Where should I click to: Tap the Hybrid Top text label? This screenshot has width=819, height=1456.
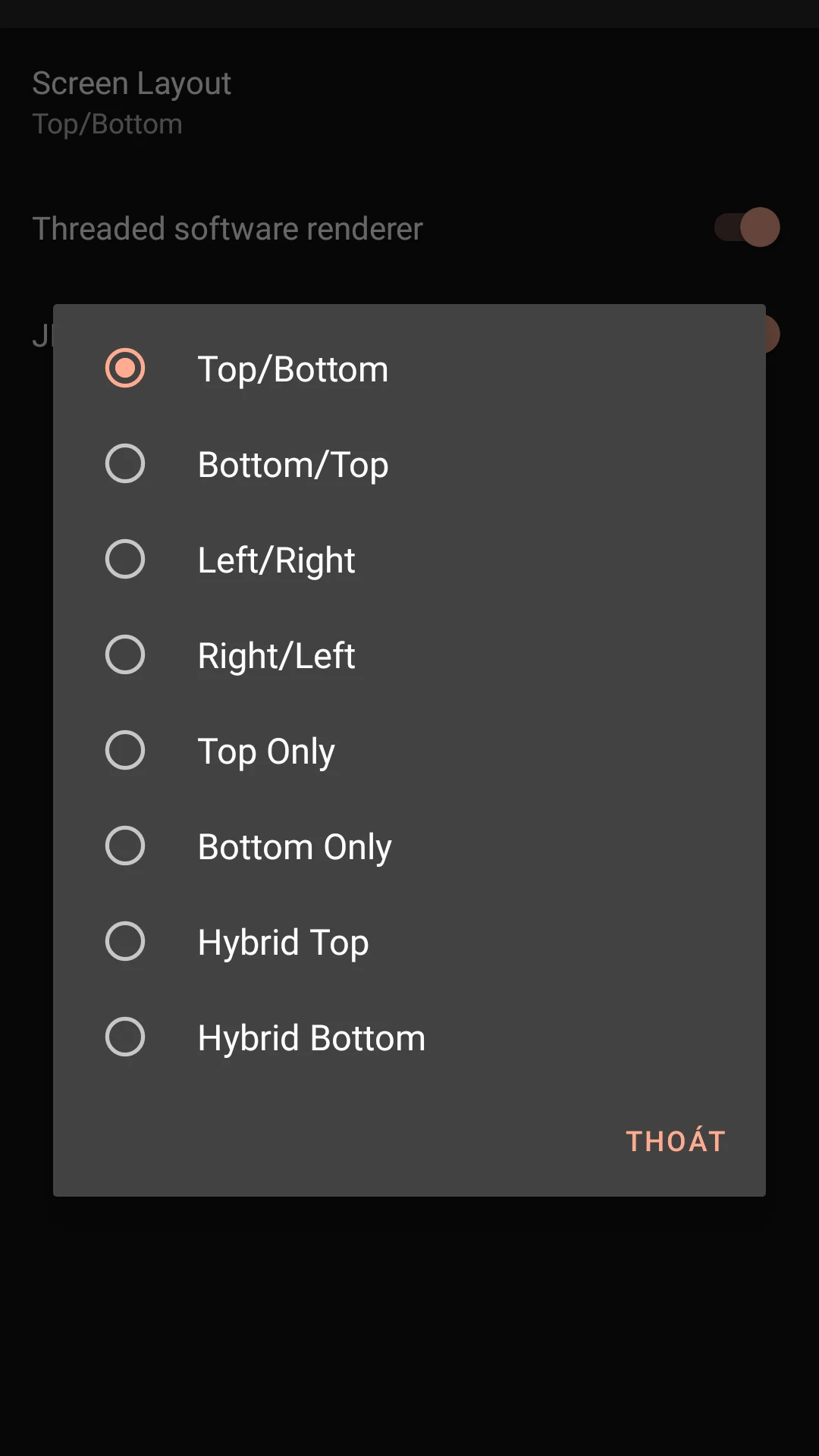[283, 943]
